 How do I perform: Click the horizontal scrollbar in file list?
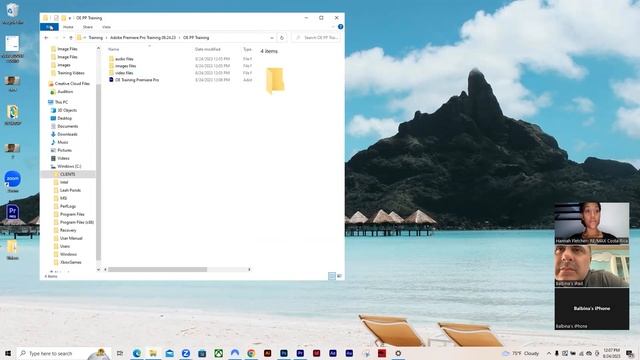click(158, 269)
